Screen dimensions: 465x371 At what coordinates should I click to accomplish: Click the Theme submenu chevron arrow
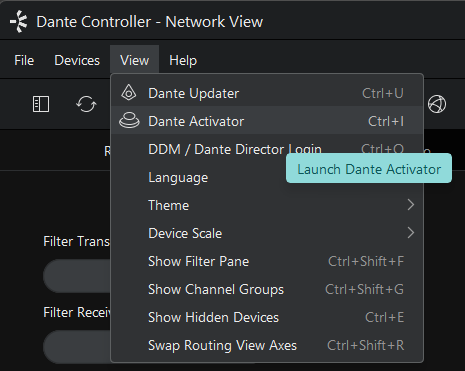coord(411,205)
